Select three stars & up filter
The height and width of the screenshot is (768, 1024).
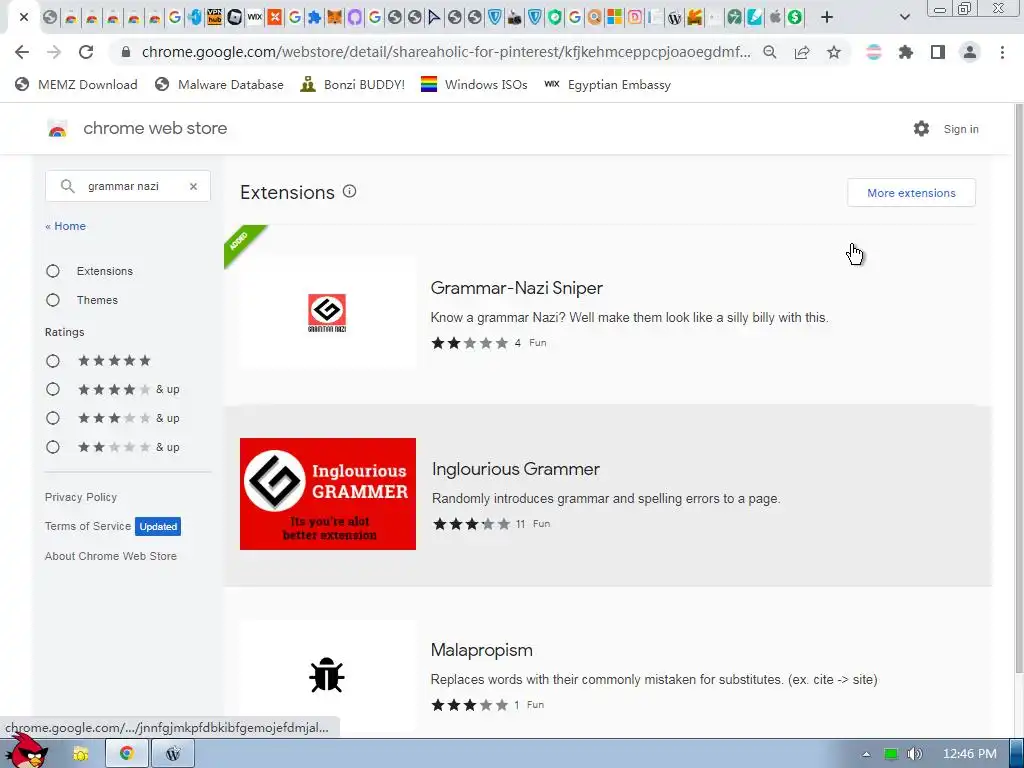click(53, 418)
